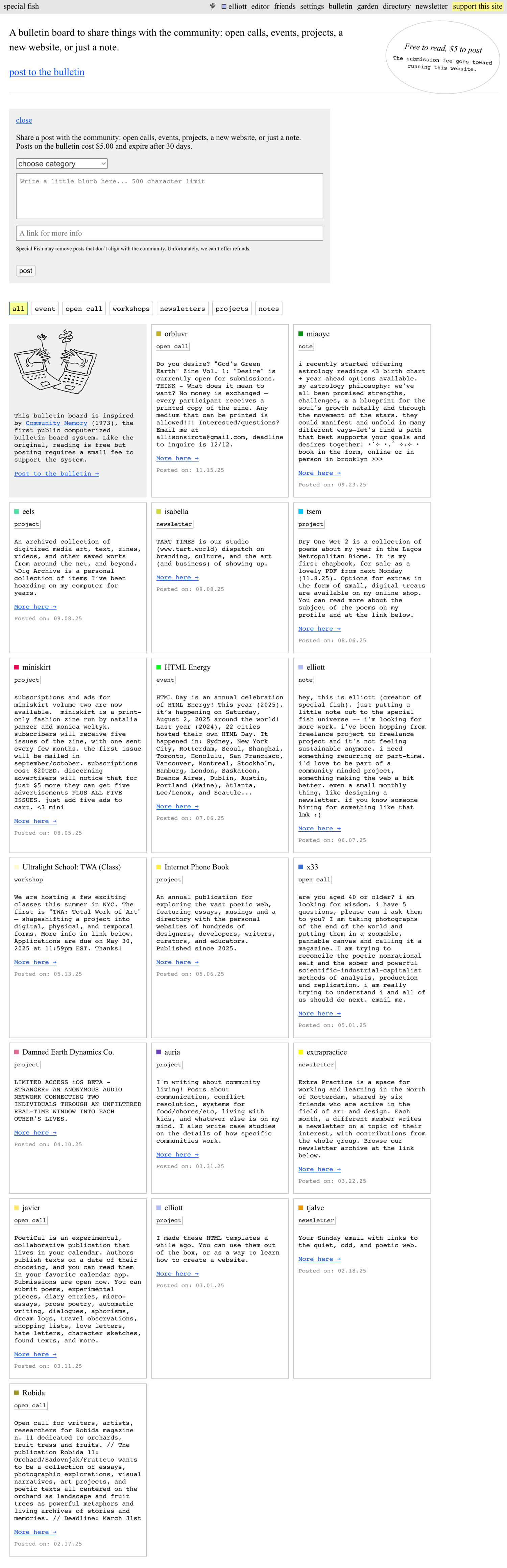Click the blurb text area
This screenshot has width=507, height=1568.
click(x=169, y=196)
